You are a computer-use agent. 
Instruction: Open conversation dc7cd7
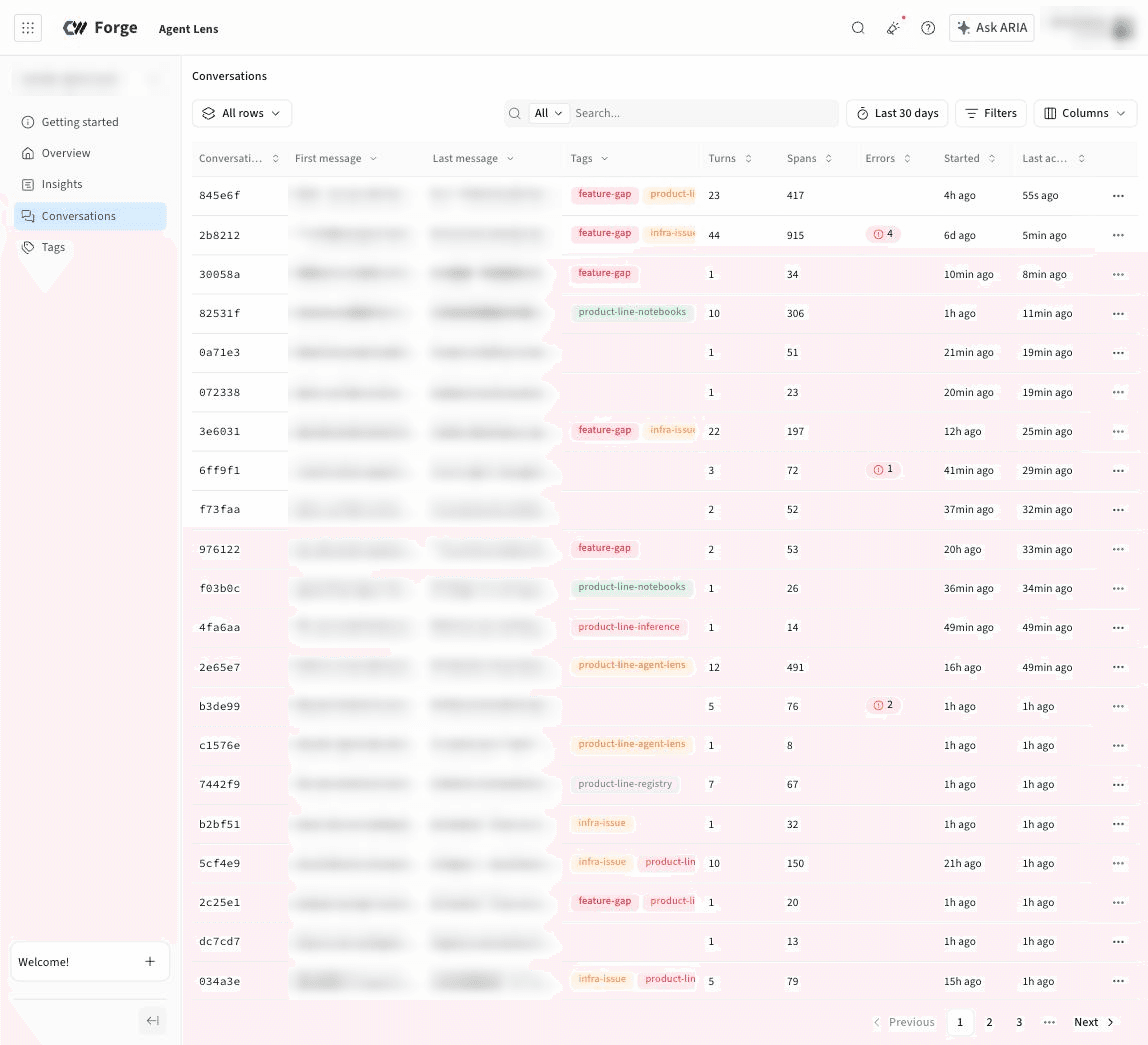(220, 942)
